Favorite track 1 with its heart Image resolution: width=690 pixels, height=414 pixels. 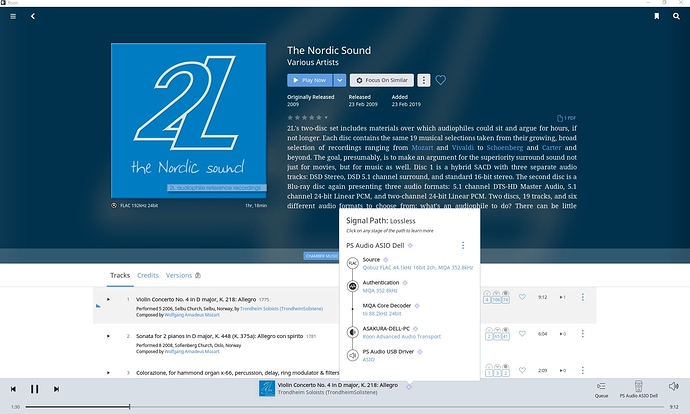click(522, 297)
